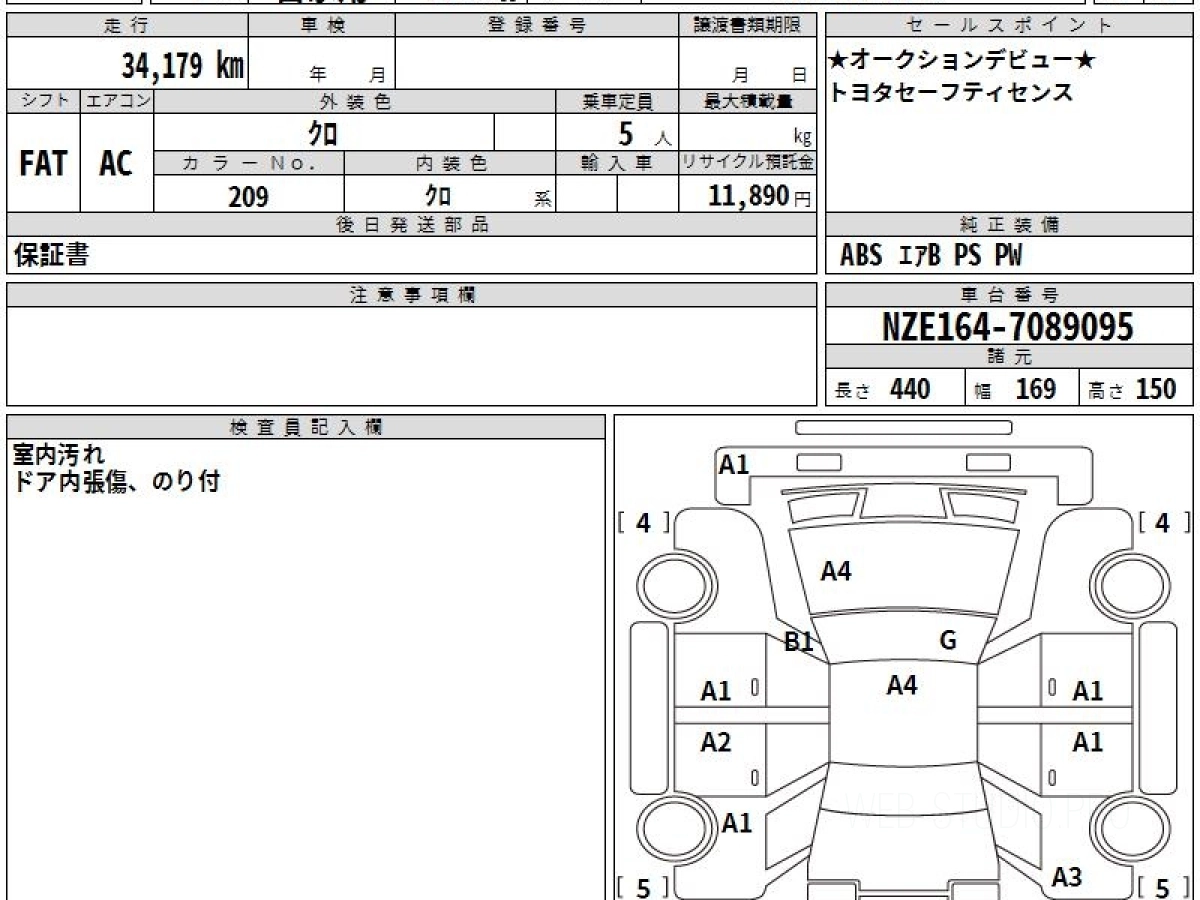Viewport: 1200px width, 900px height.
Task: Select the クロ value under 外装色
Action: [x=323, y=132]
